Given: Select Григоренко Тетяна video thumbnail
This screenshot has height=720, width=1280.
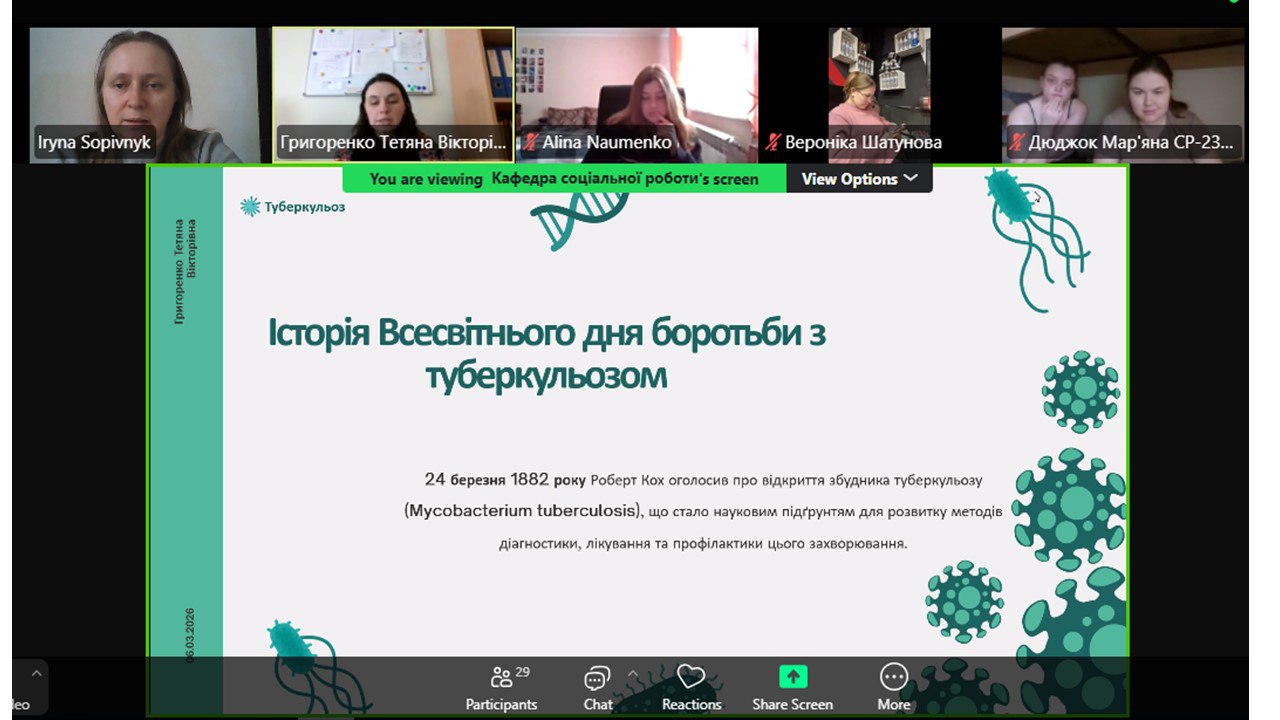Looking at the screenshot, I should (x=393, y=95).
